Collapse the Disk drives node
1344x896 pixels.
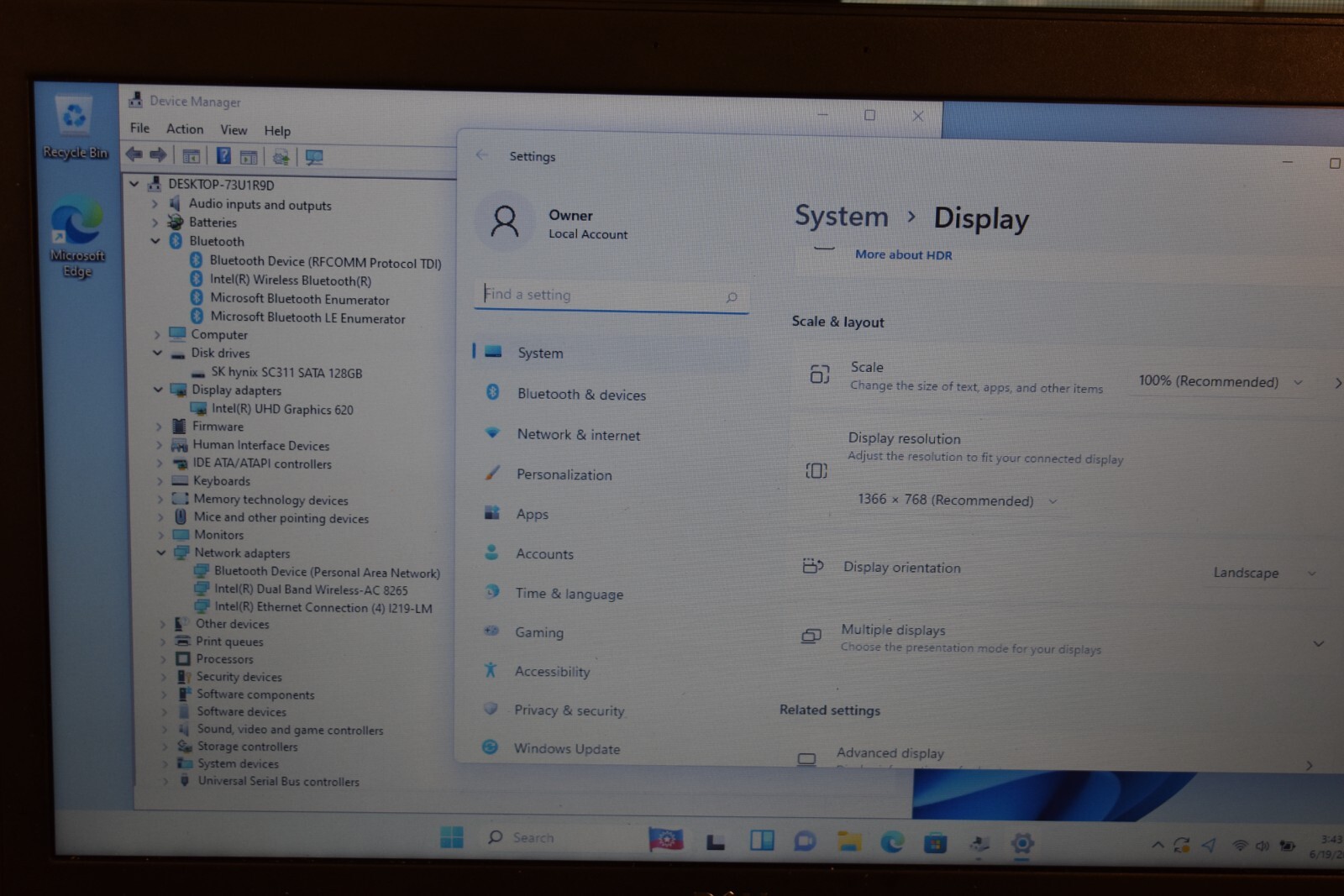coord(157,353)
